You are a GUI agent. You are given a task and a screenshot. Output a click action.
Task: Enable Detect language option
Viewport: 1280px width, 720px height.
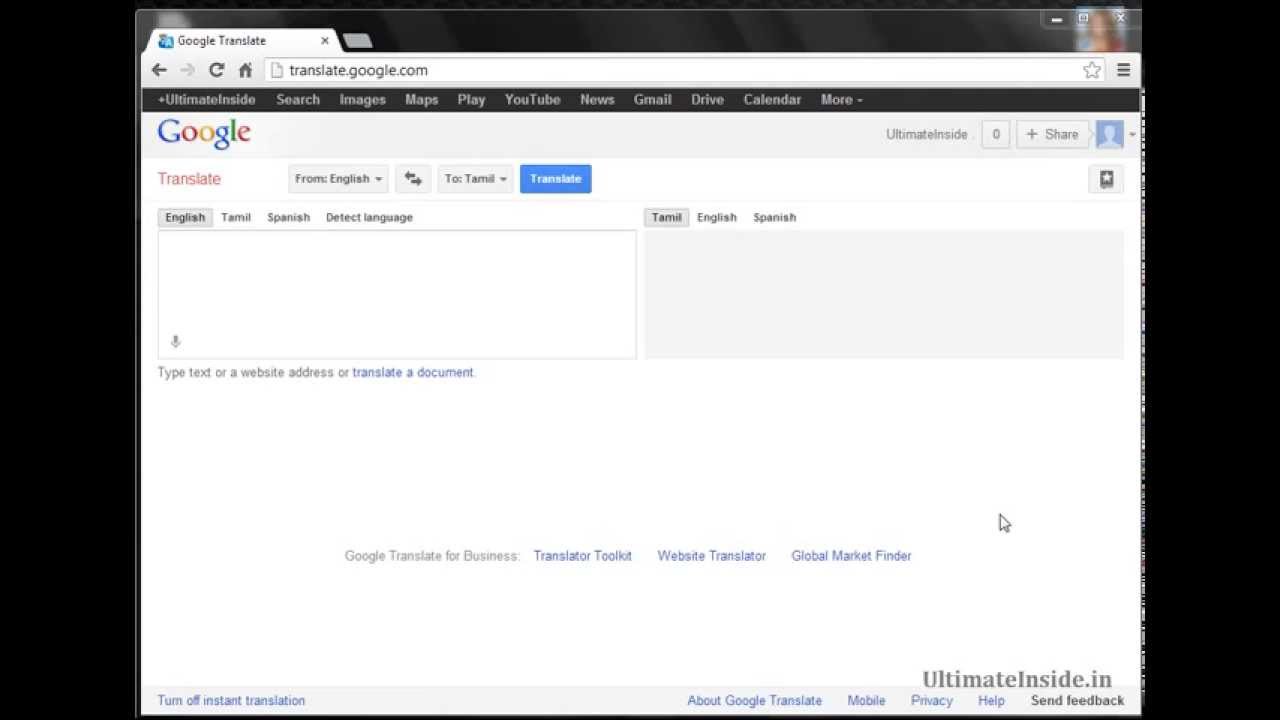pyautogui.click(x=369, y=217)
